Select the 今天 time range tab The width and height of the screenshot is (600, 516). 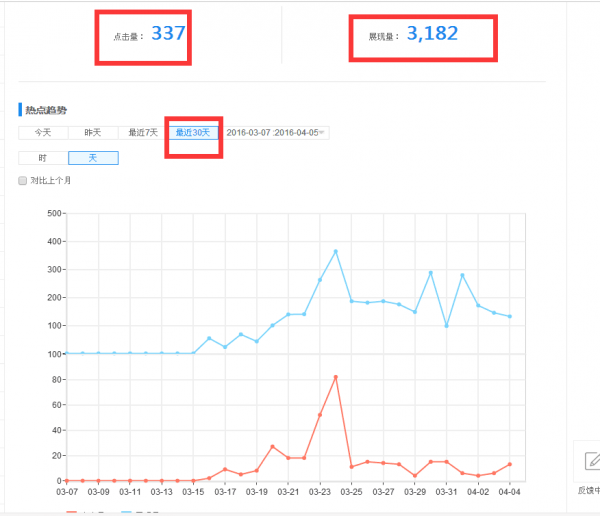click(x=43, y=132)
